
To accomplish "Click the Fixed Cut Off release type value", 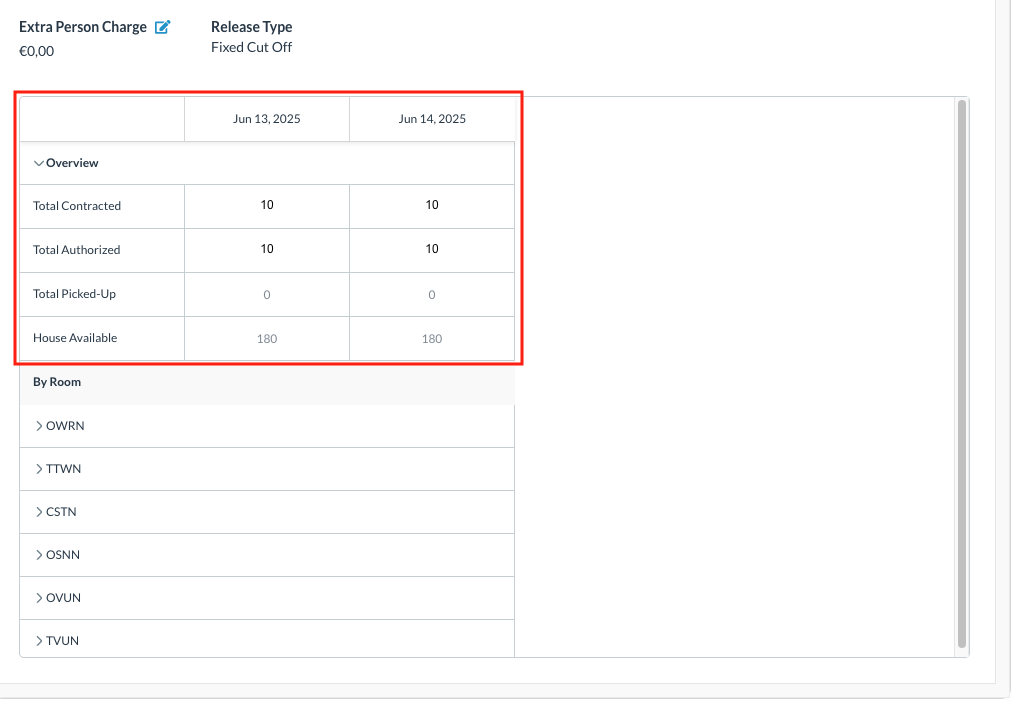I will (252, 48).
